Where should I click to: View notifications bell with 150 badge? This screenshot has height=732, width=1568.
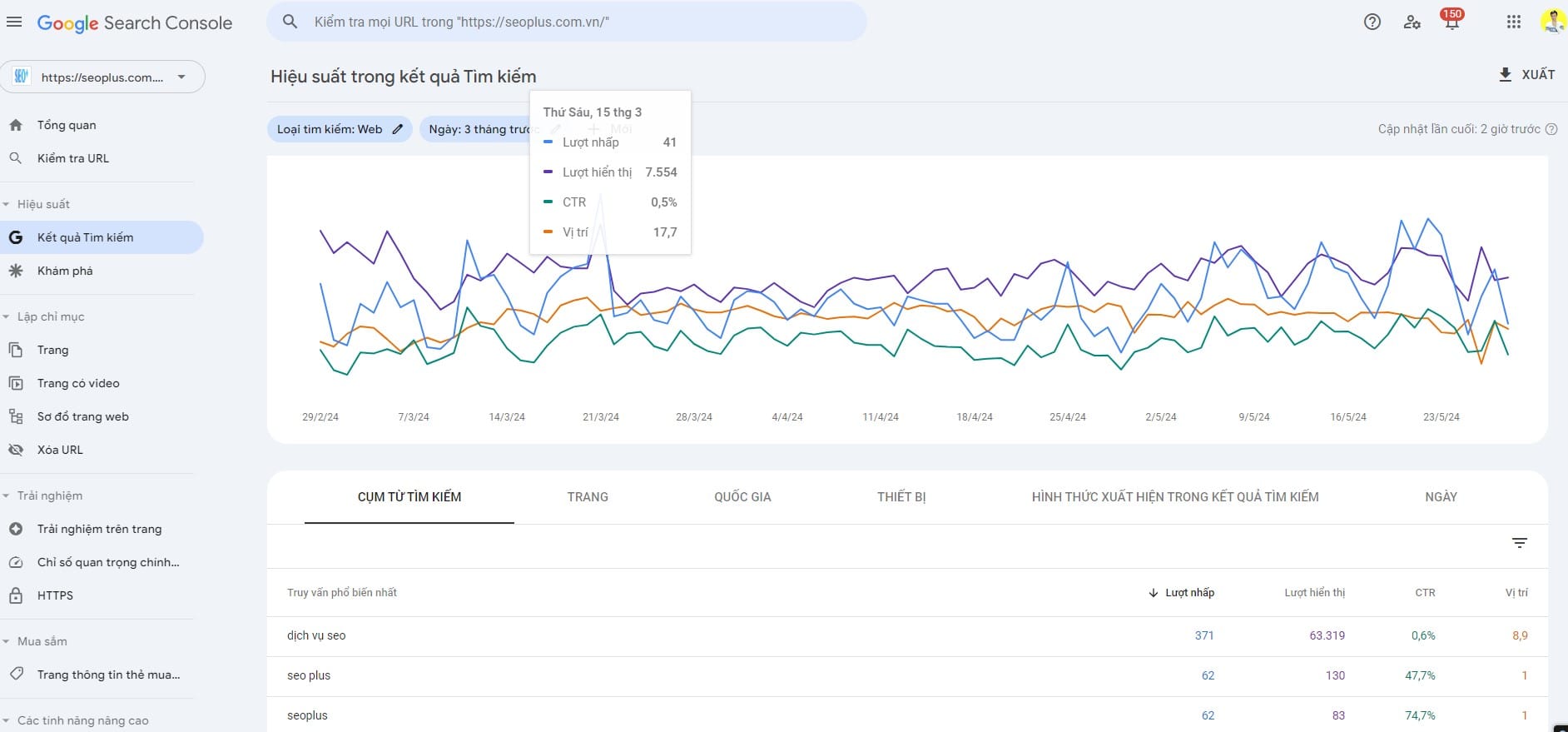pos(1452,21)
